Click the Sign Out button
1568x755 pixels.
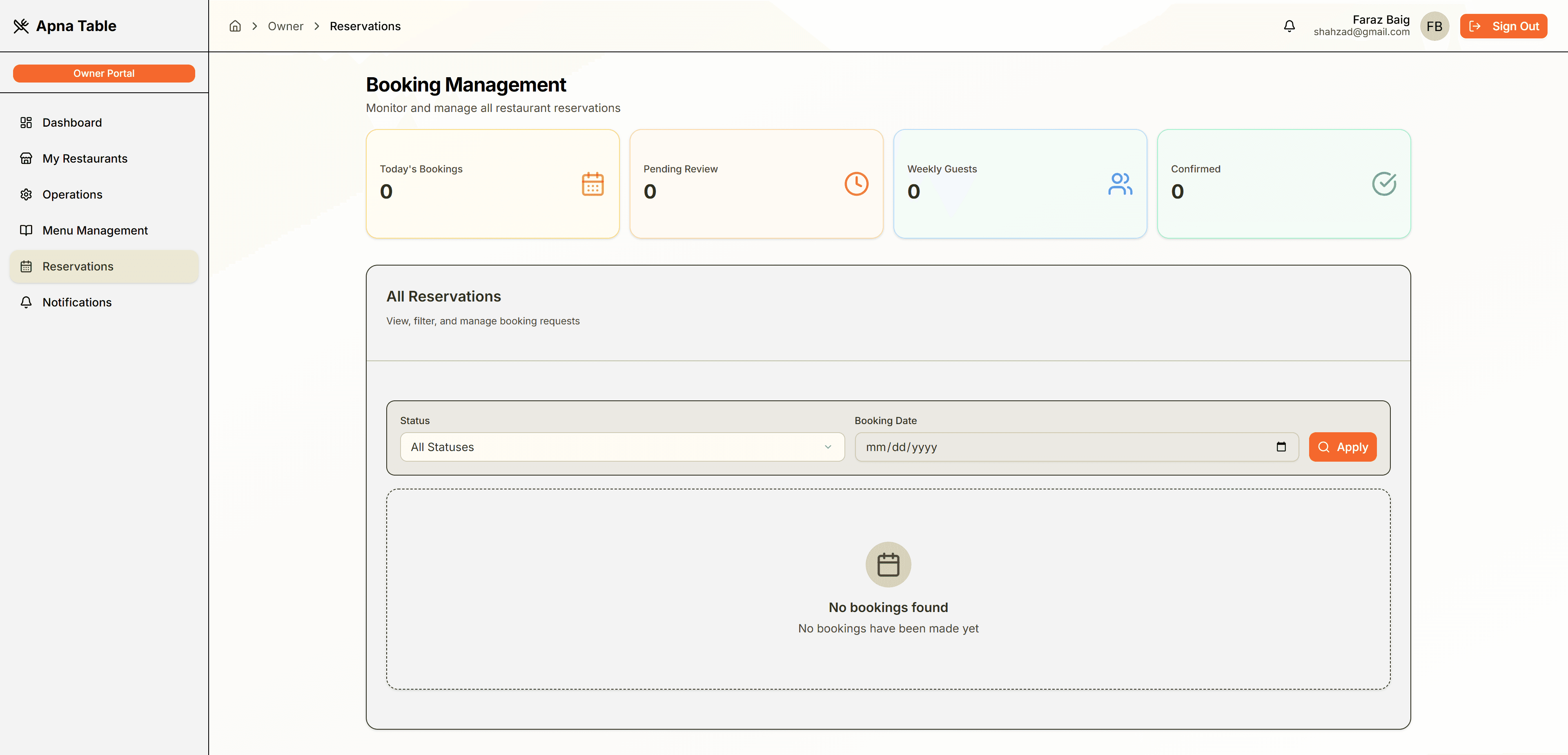[x=1503, y=26]
